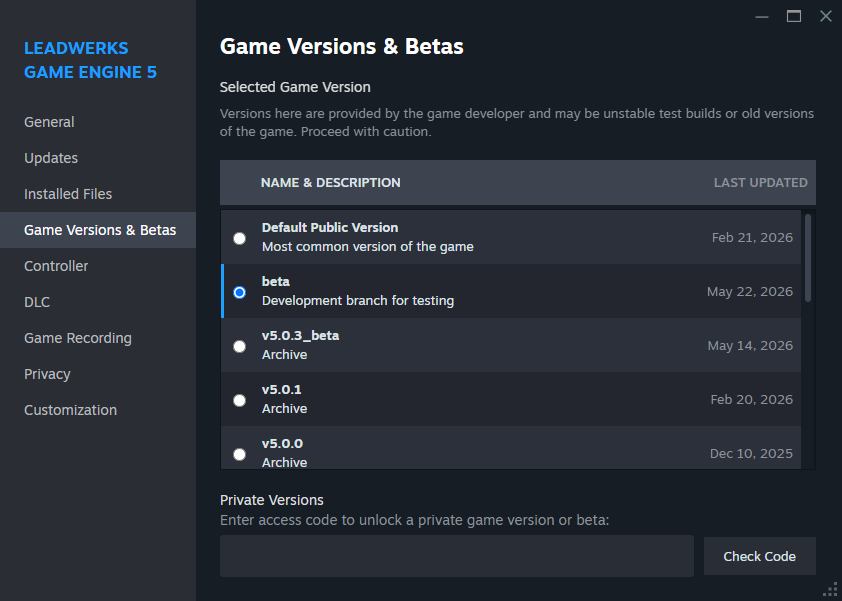Screen dimensions: 842x601
Task: Open the General settings tab
Action: (x=98, y=122)
